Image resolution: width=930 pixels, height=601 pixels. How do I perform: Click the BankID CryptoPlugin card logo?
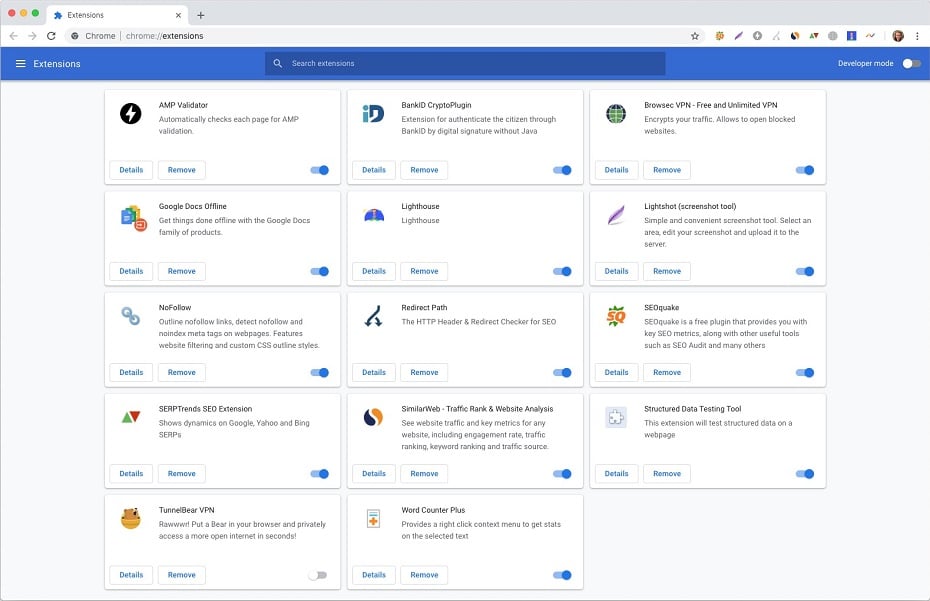point(373,113)
